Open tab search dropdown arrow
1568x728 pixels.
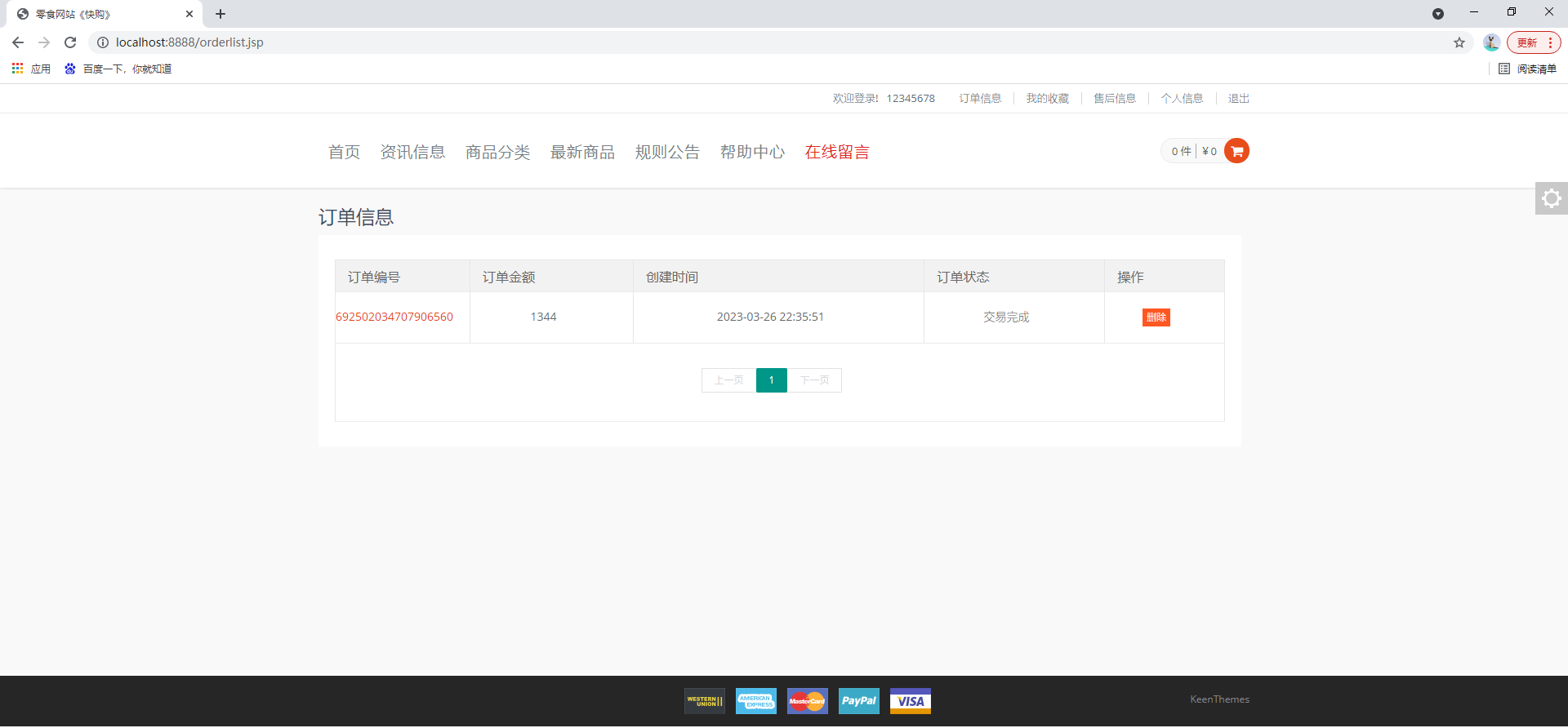pyautogui.click(x=1438, y=14)
